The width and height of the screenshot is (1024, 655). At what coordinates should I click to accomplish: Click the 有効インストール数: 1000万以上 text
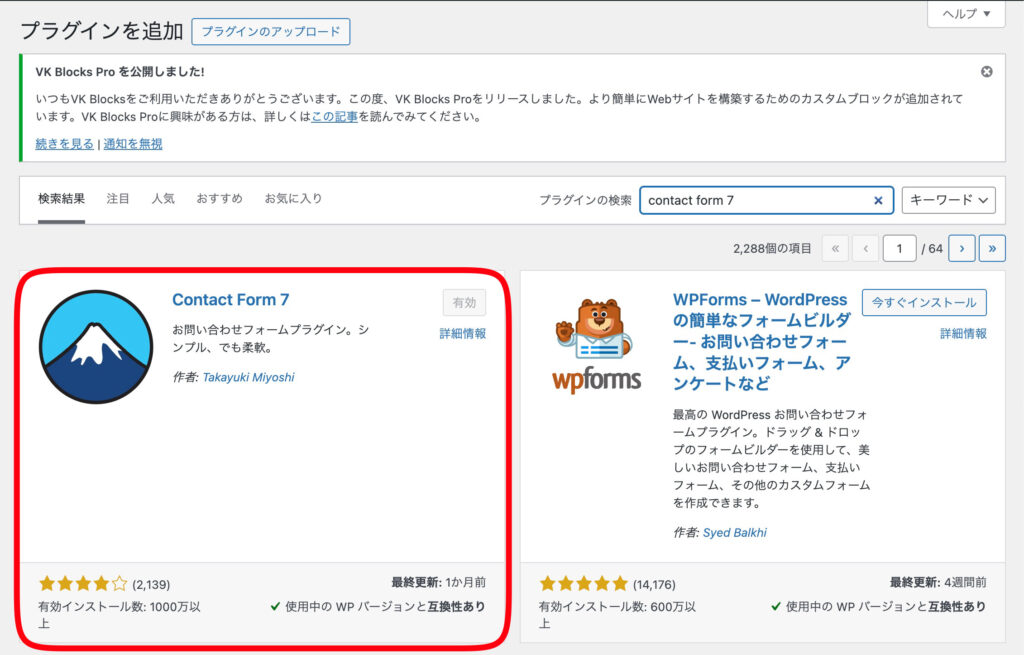pyautogui.click(x=120, y=615)
